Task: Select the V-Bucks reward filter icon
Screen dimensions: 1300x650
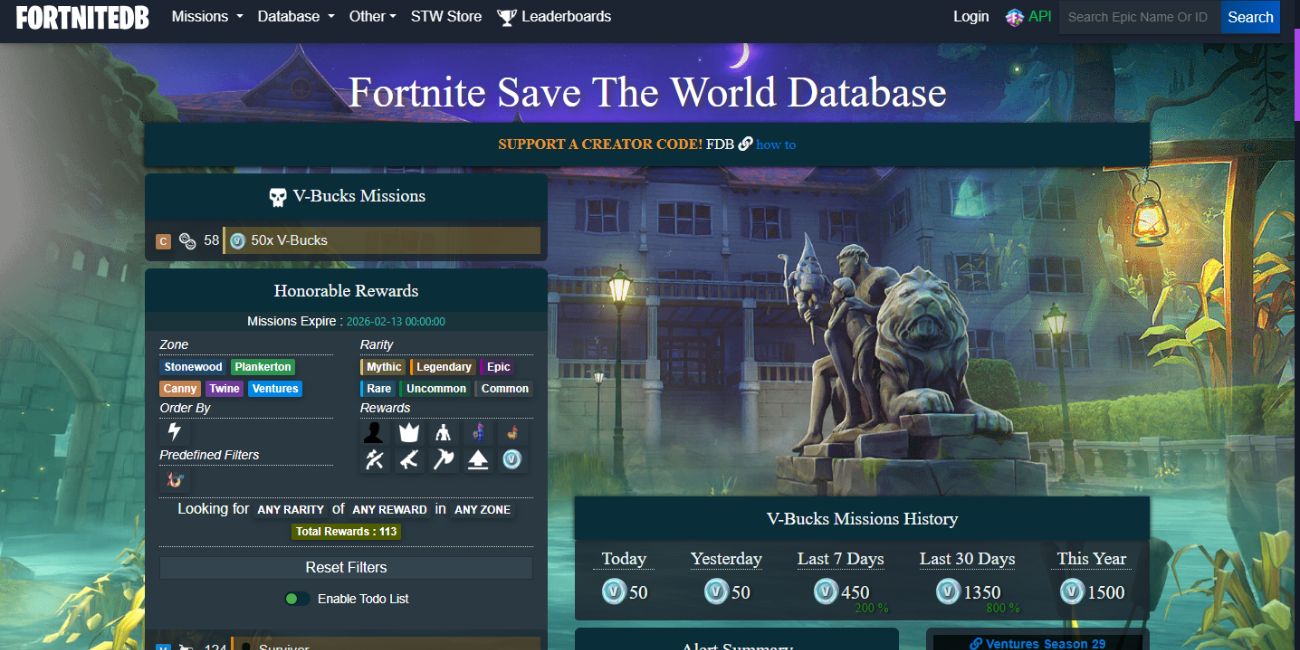Action: (x=512, y=459)
